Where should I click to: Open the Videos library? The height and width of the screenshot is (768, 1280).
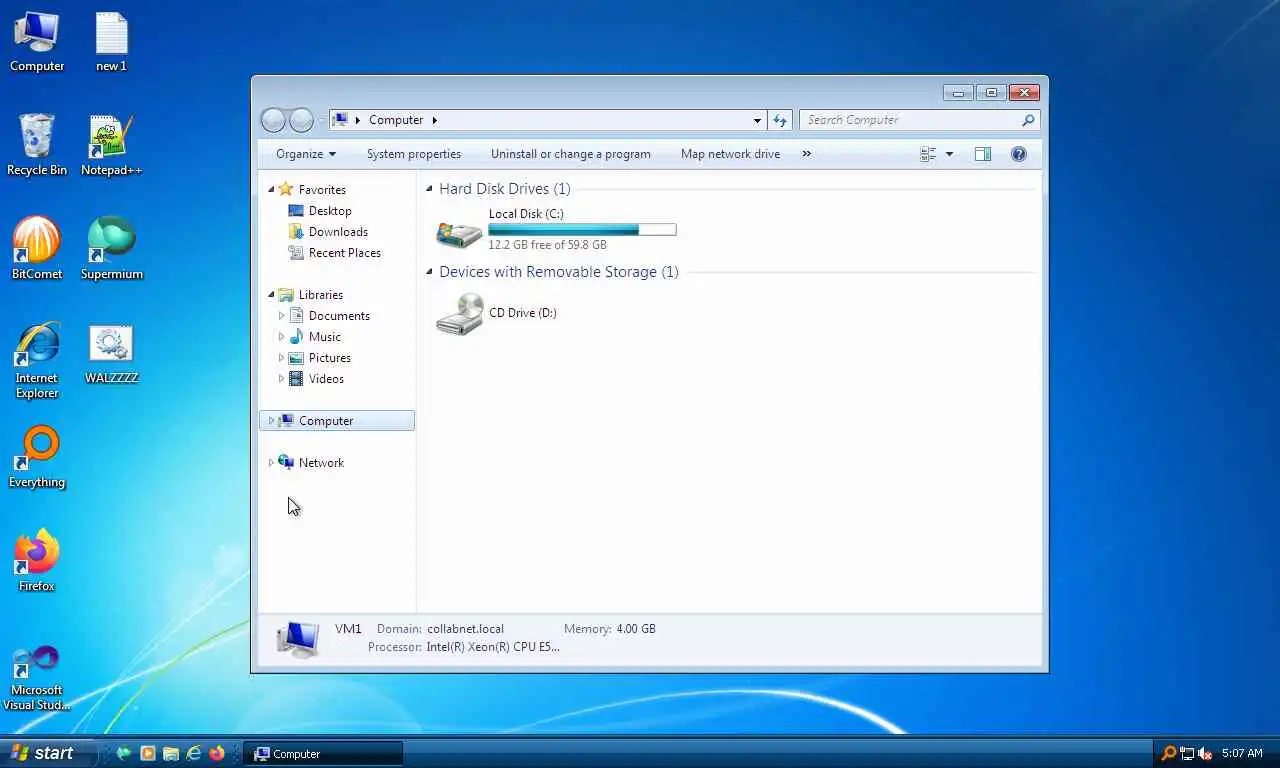click(326, 379)
